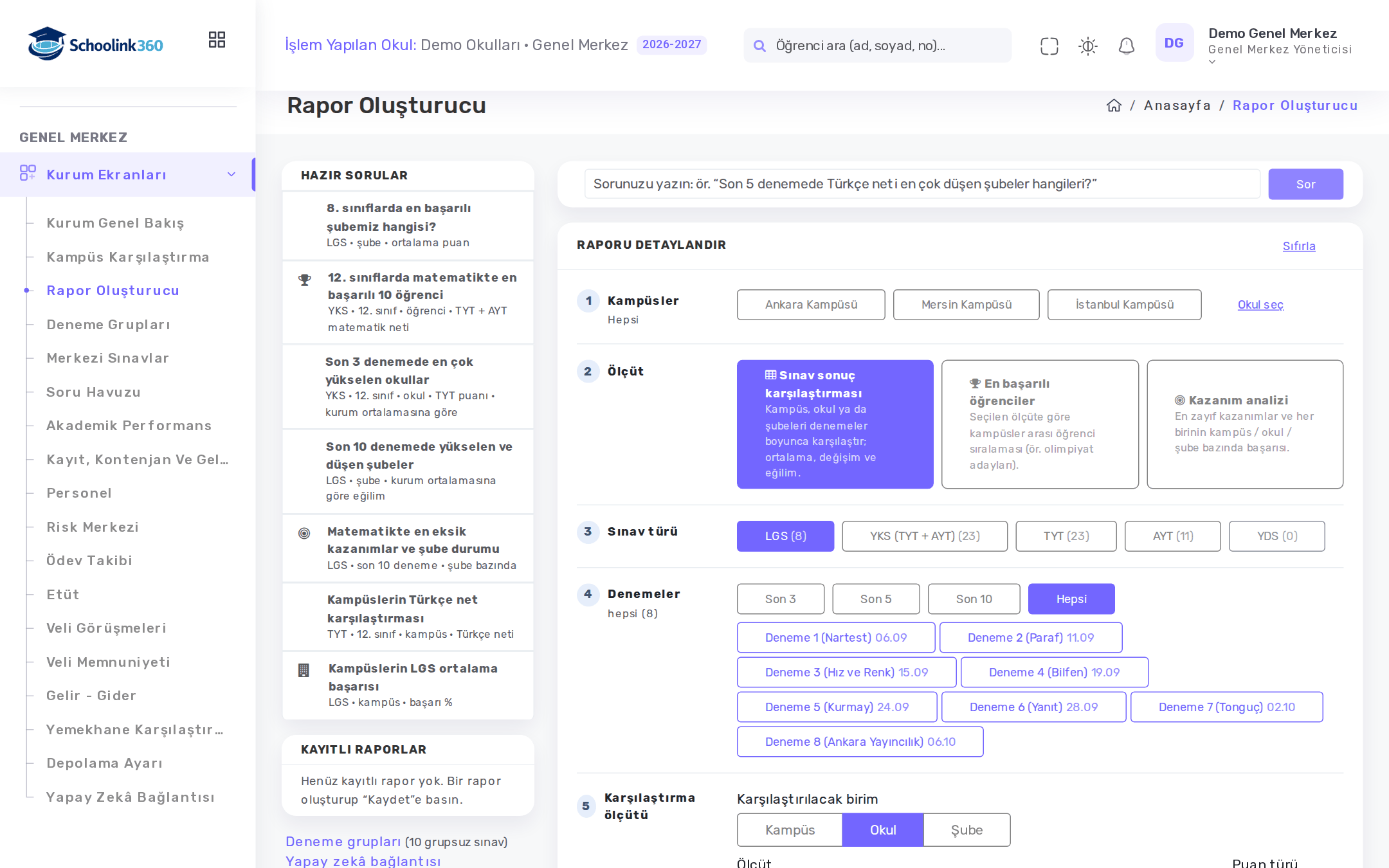Select the Son 5 exams option

(x=875, y=599)
